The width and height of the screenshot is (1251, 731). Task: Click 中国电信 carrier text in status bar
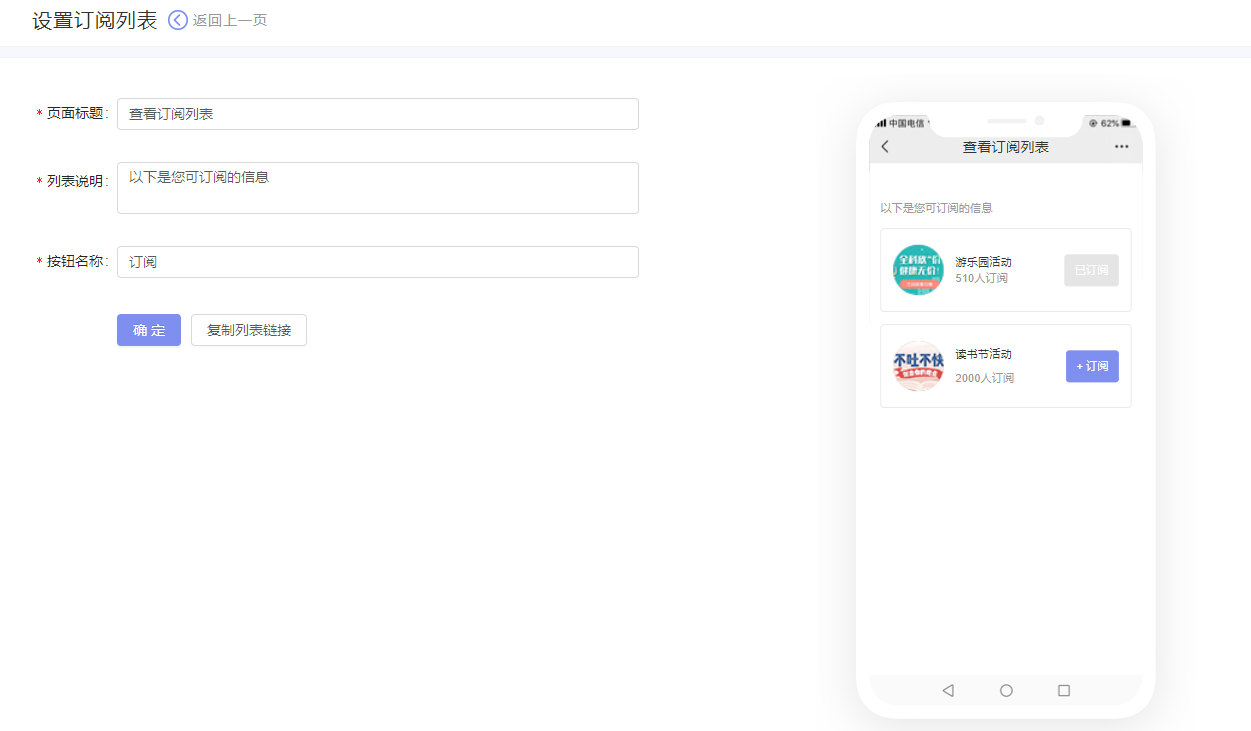pyautogui.click(x=907, y=123)
